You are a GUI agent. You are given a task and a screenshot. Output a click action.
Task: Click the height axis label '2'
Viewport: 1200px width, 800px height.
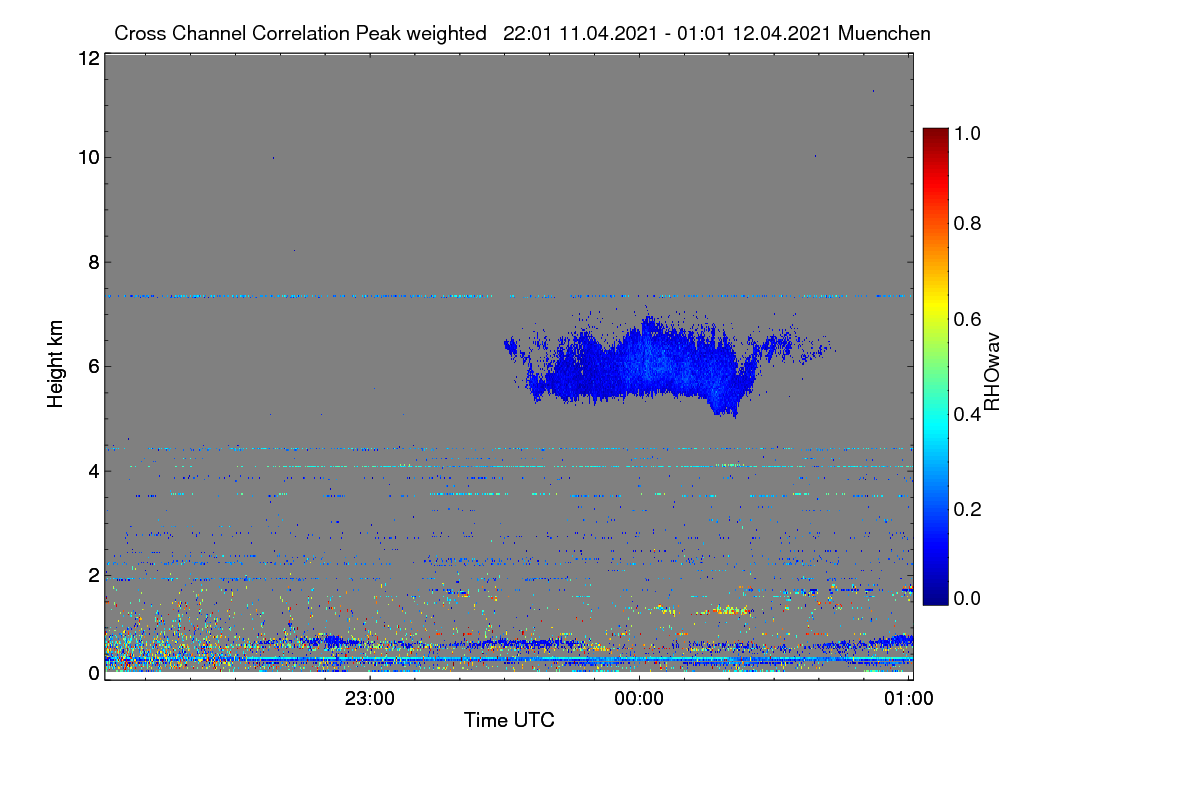(93, 575)
